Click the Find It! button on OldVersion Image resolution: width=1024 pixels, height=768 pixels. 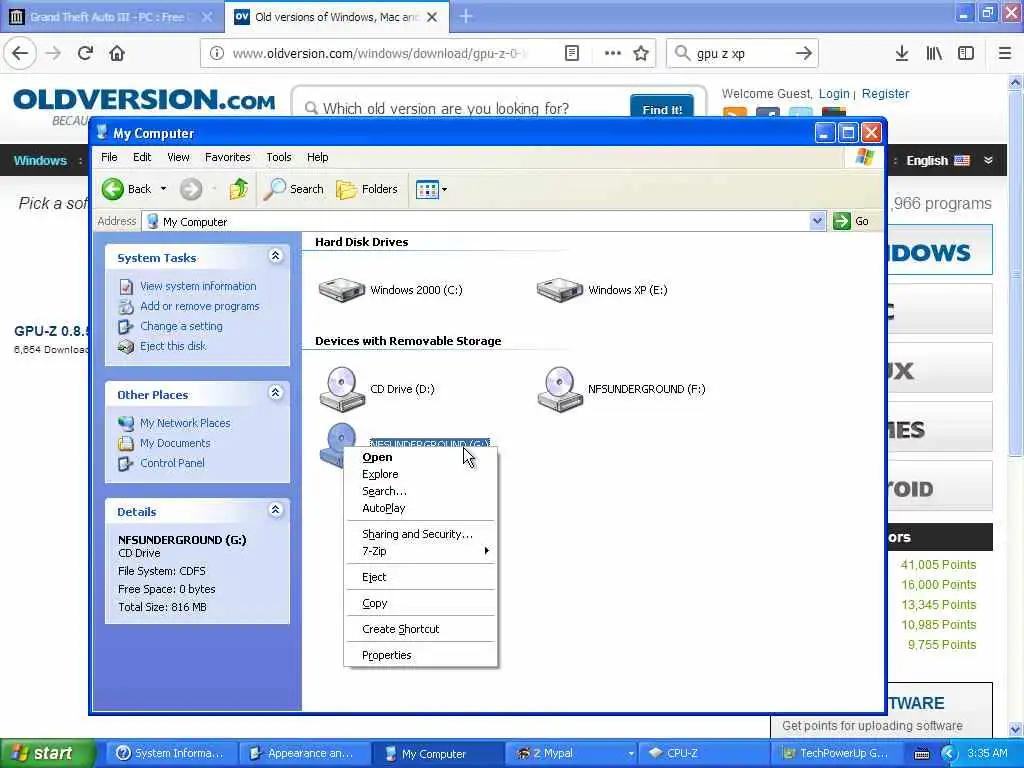(662, 108)
